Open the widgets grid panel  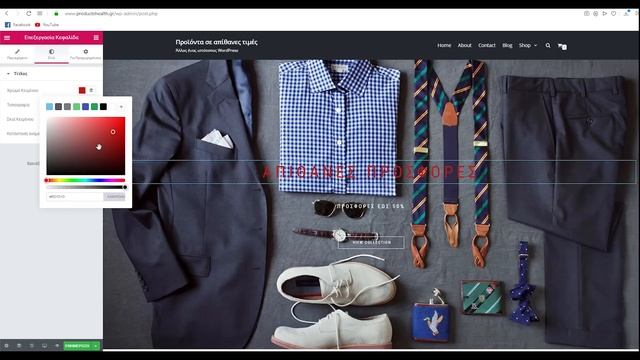click(96, 38)
